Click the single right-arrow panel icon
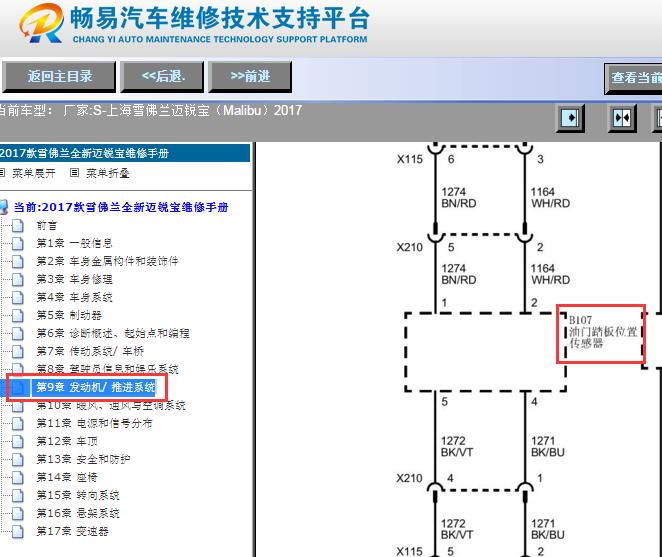The width and height of the screenshot is (662, 557). coord(570,118)
